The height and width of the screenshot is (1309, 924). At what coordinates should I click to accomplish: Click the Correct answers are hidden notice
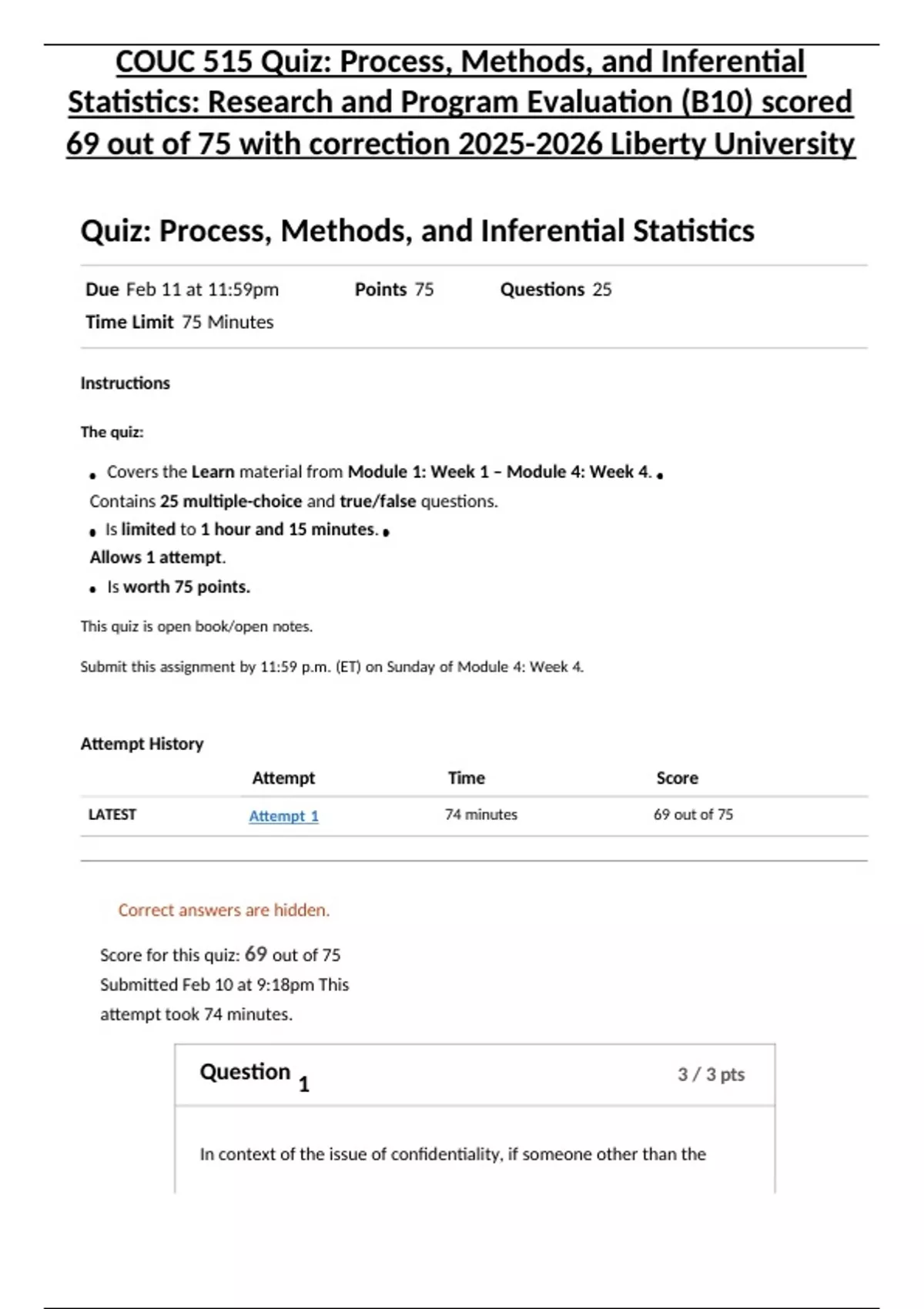tap(224, 910)
